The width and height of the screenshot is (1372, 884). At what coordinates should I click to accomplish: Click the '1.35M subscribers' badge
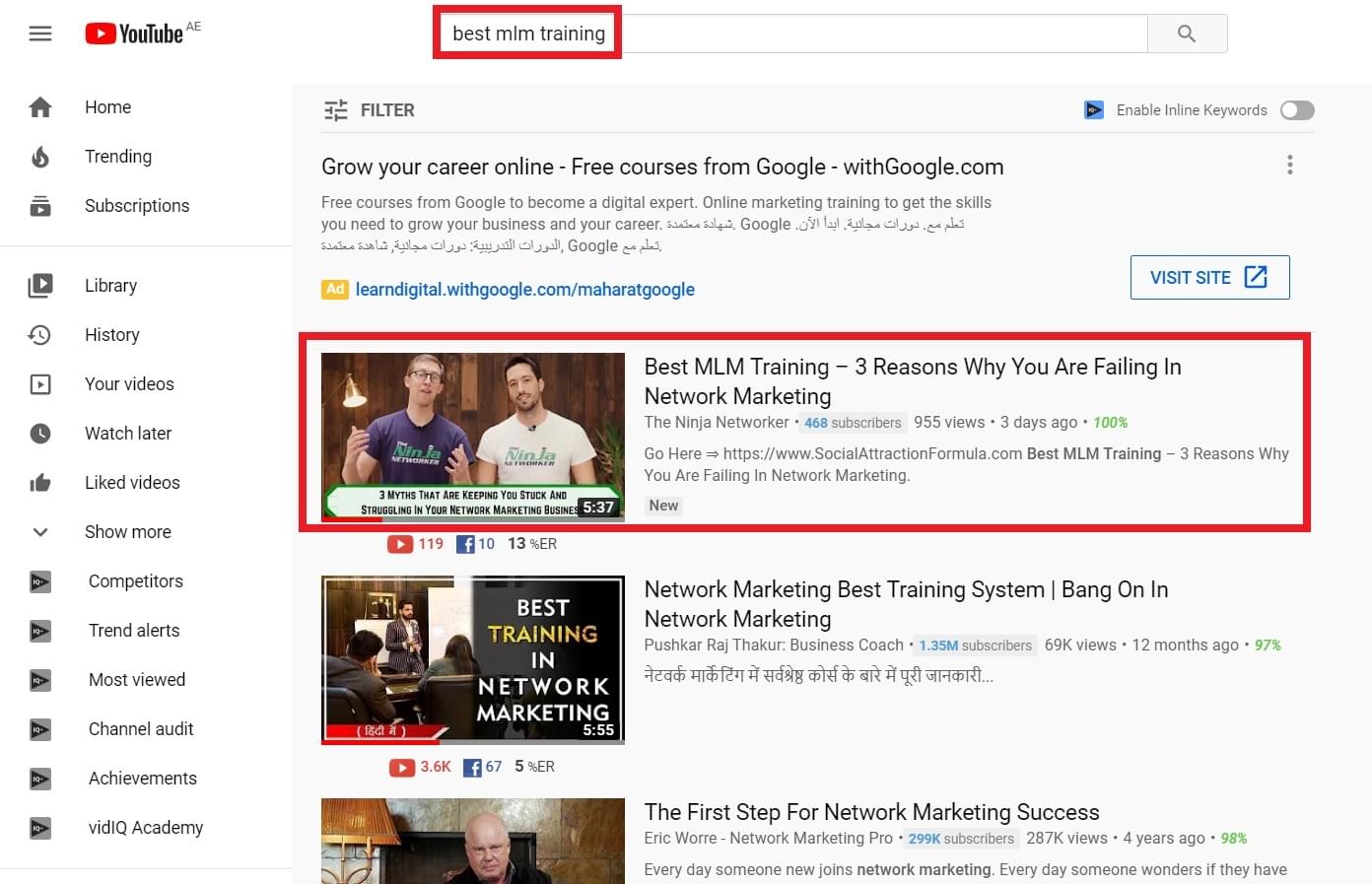(x=976, y=646)
